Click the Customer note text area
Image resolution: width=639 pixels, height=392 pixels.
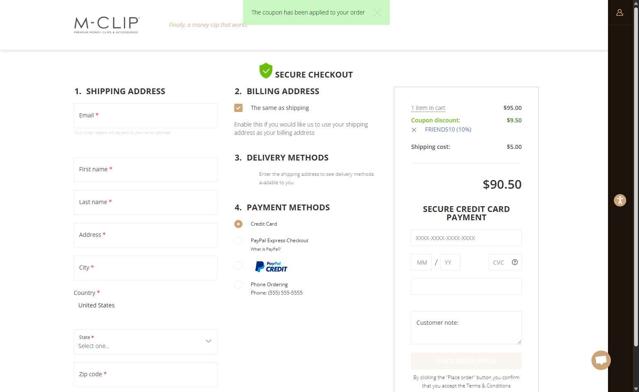click(466, 328)
